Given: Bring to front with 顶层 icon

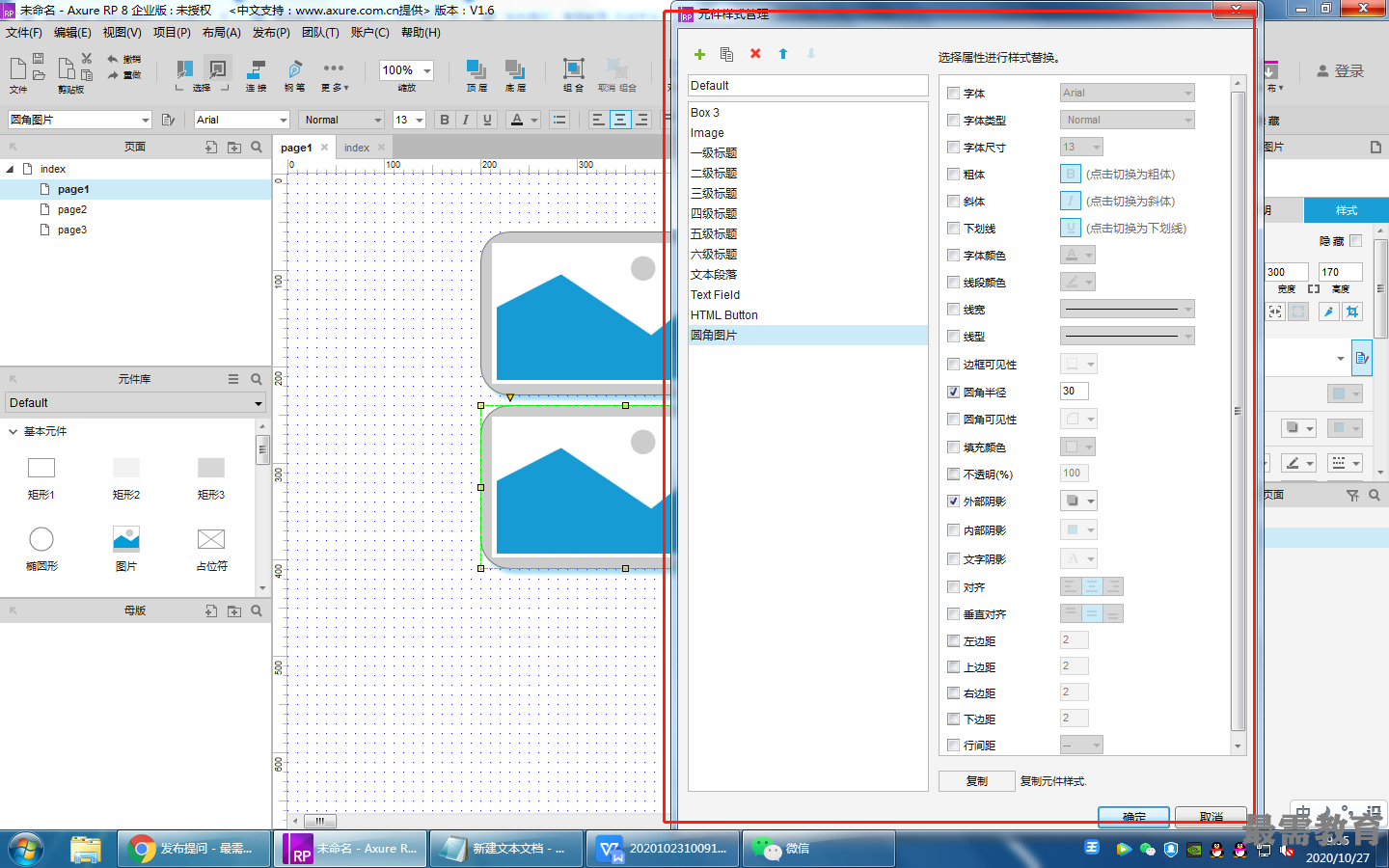Looking at the screenshot, I should (477, 75).
